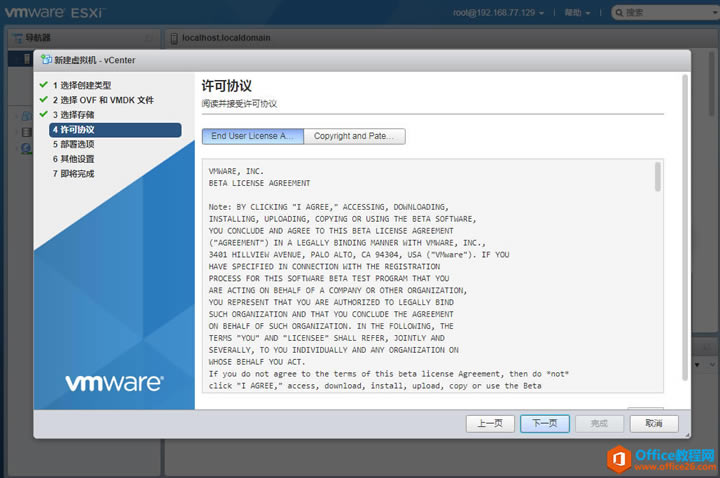Click the 导航器 navigator panel icon
This screenshot has height=478, width=720.
click(17, 38)
